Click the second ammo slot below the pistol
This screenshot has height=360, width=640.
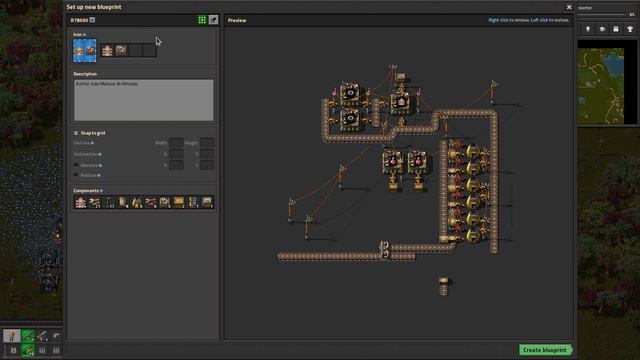coord(56,350)
